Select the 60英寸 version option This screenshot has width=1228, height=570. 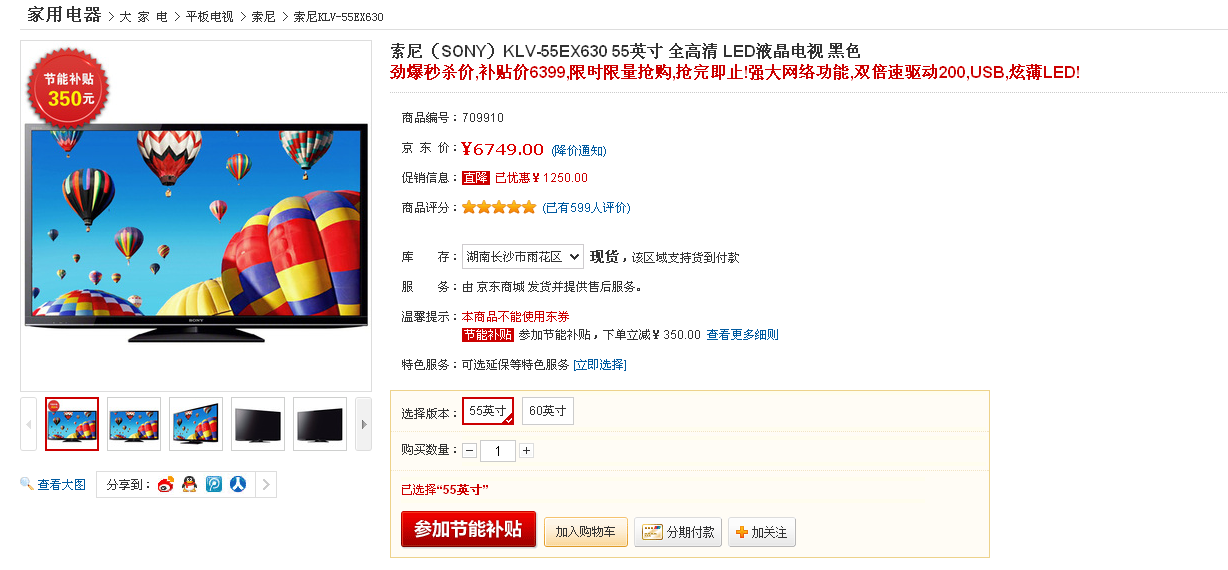[548, 411]
